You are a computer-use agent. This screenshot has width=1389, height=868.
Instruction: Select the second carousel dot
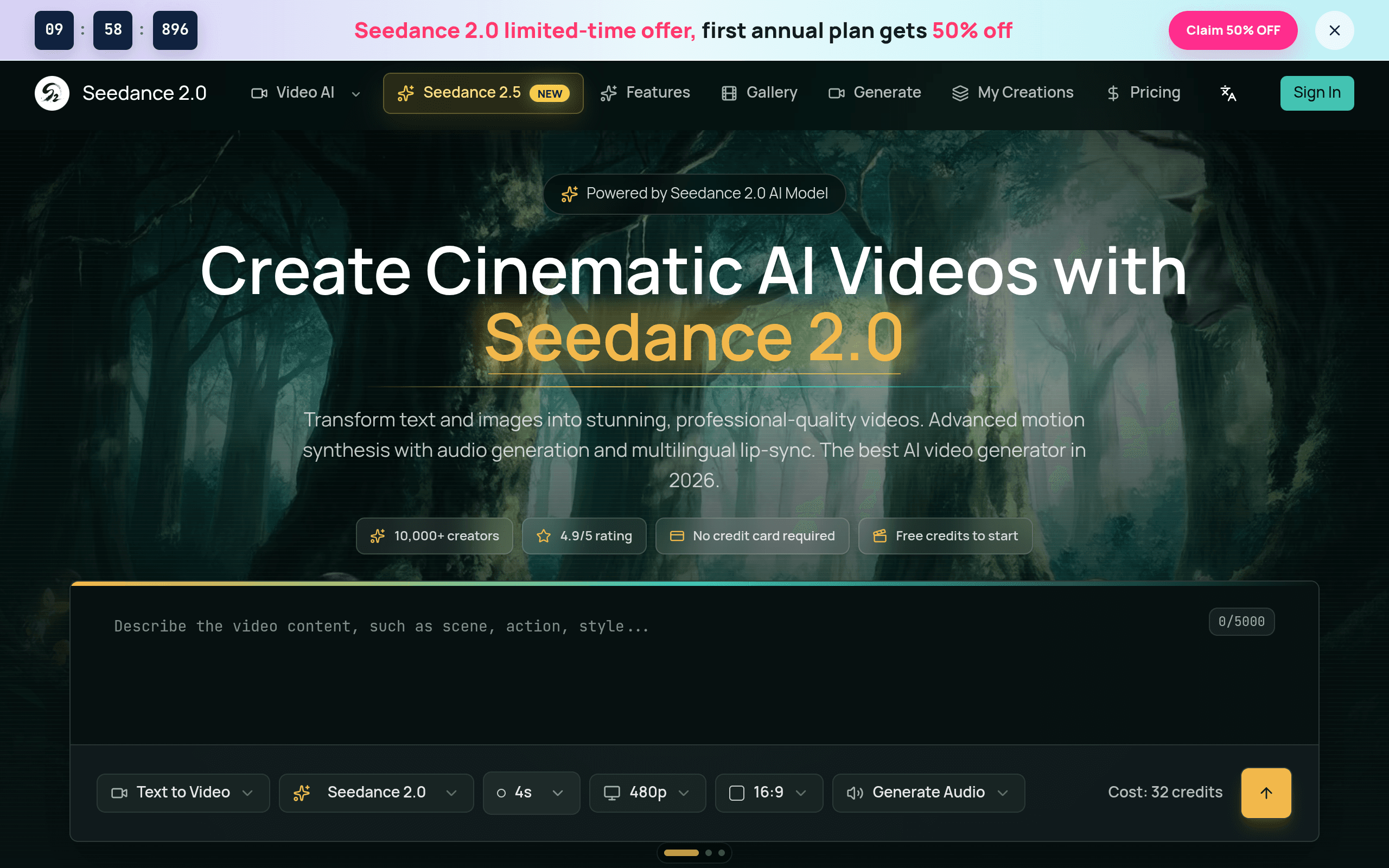[709, 853]
